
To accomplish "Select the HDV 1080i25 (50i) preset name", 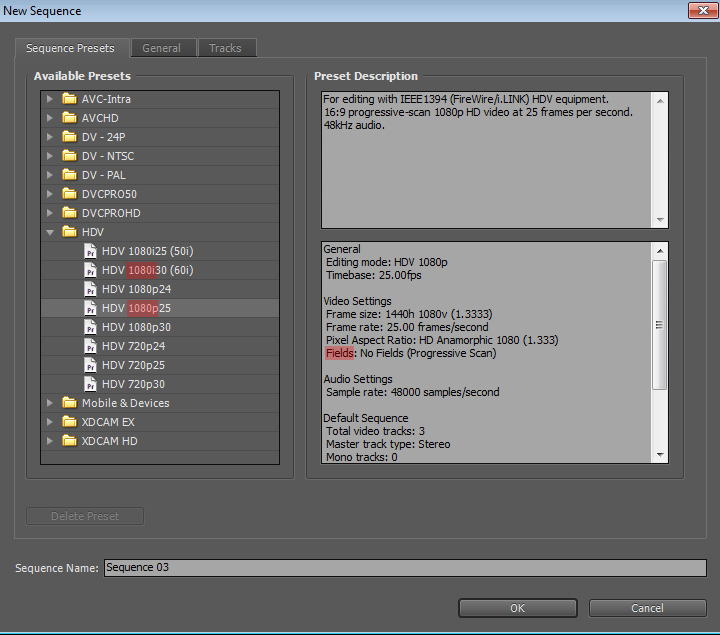I will coord(147,251).
